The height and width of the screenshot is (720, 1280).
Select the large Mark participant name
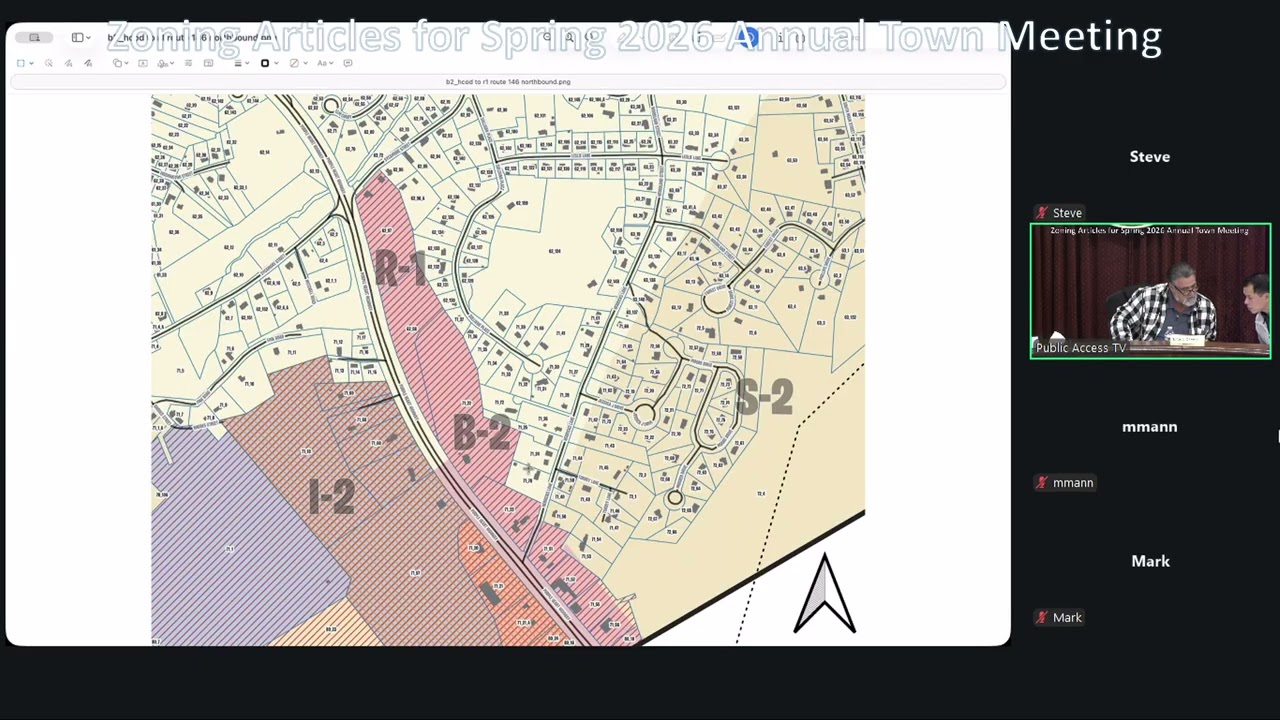[1150, 562]
